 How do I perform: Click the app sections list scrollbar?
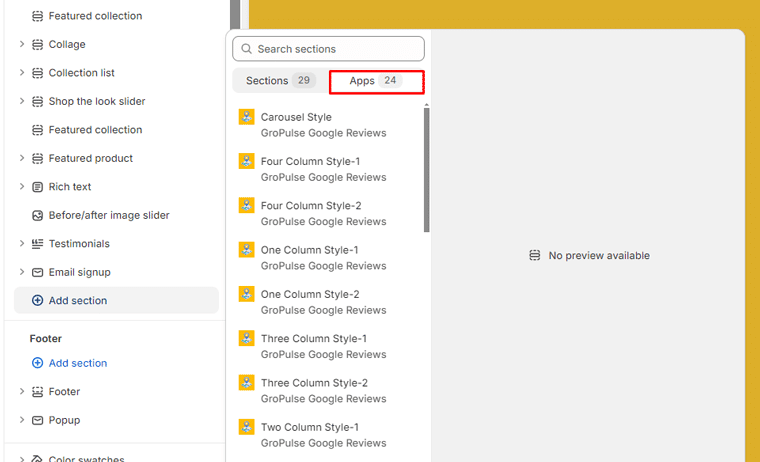(427, 170)
